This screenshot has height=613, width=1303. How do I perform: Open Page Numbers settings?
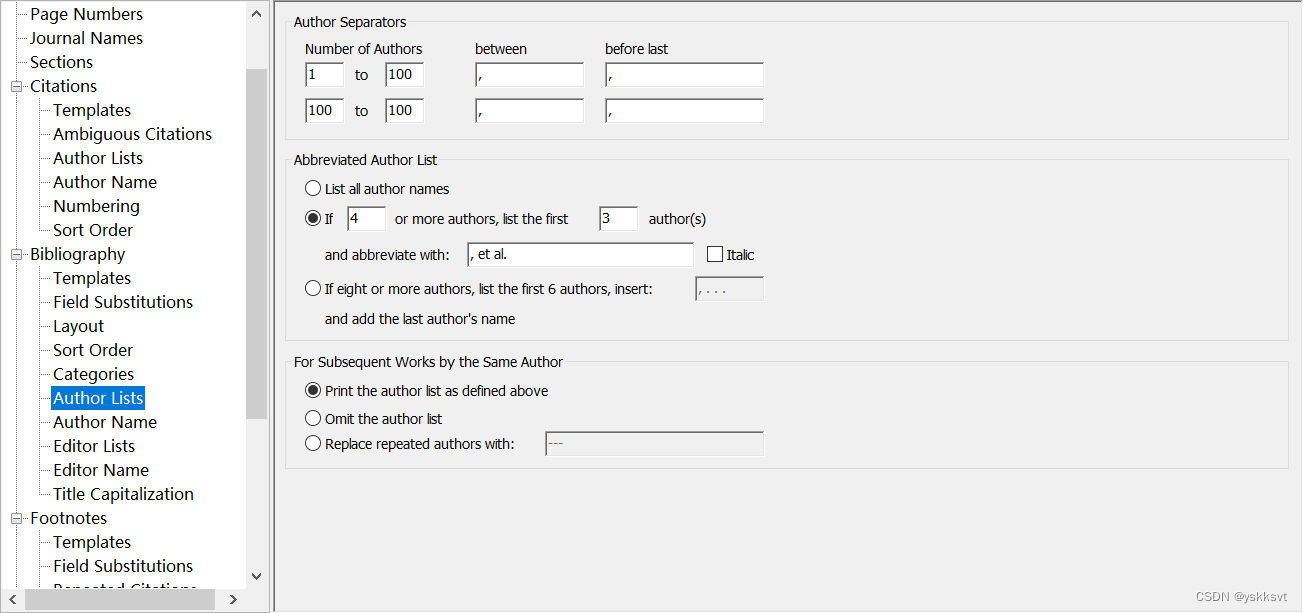tap(86, 14)
